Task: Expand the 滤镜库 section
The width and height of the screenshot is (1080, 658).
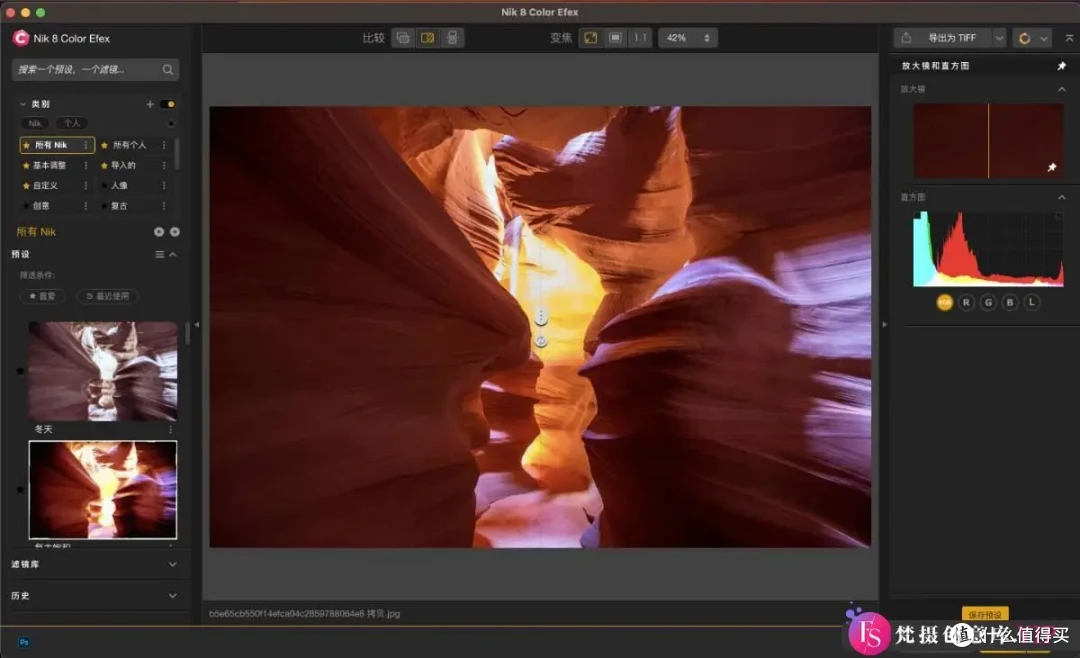Action: (172, 564)
